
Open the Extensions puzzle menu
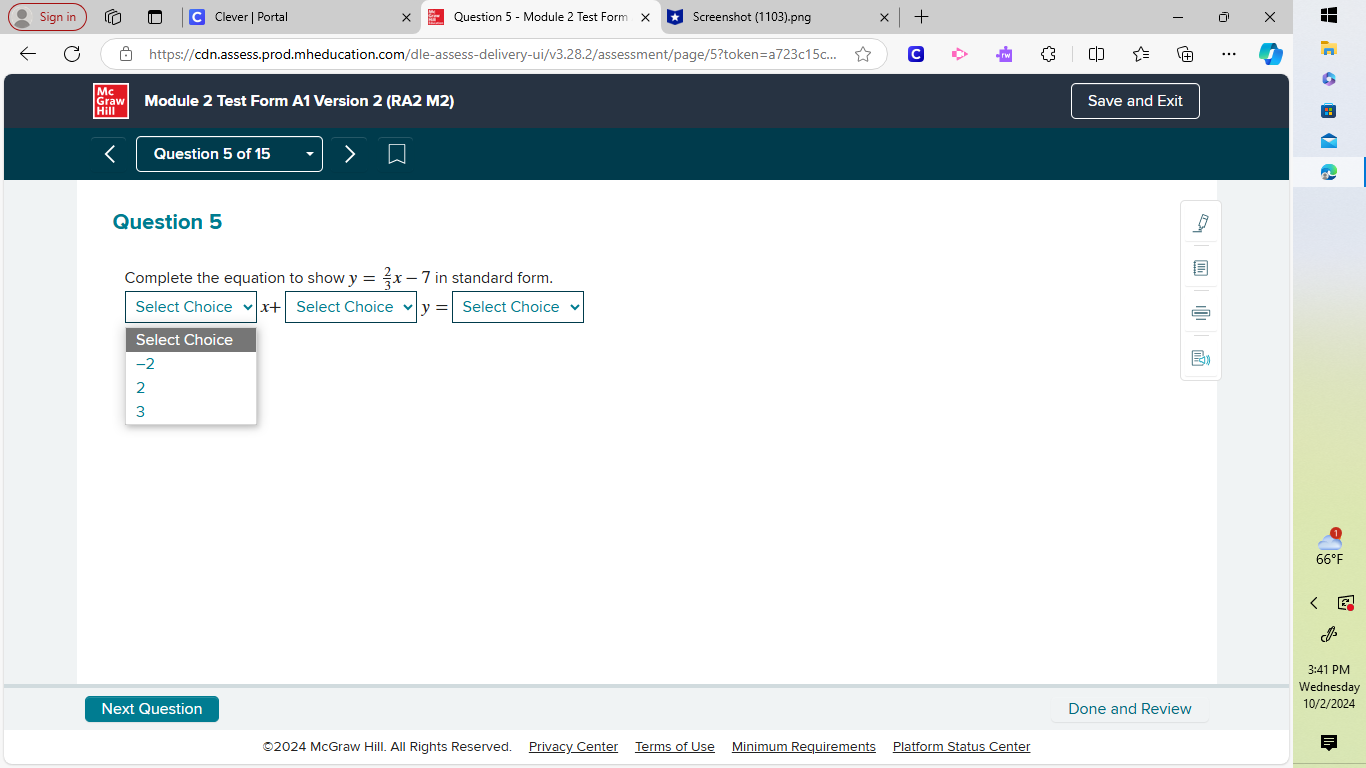pyautogui.click(x=1048, y=54)
